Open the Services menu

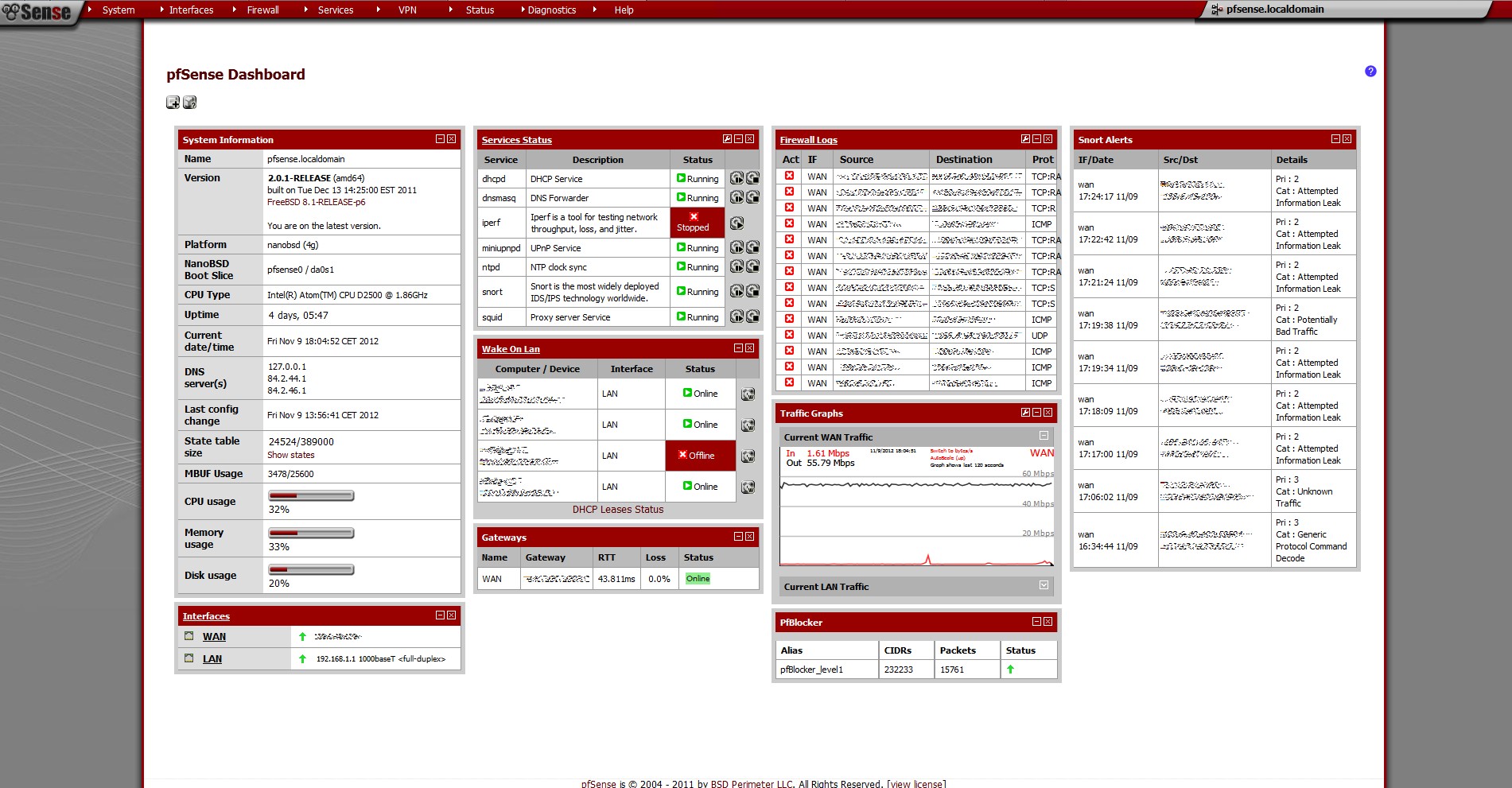(x=335, y=10)
